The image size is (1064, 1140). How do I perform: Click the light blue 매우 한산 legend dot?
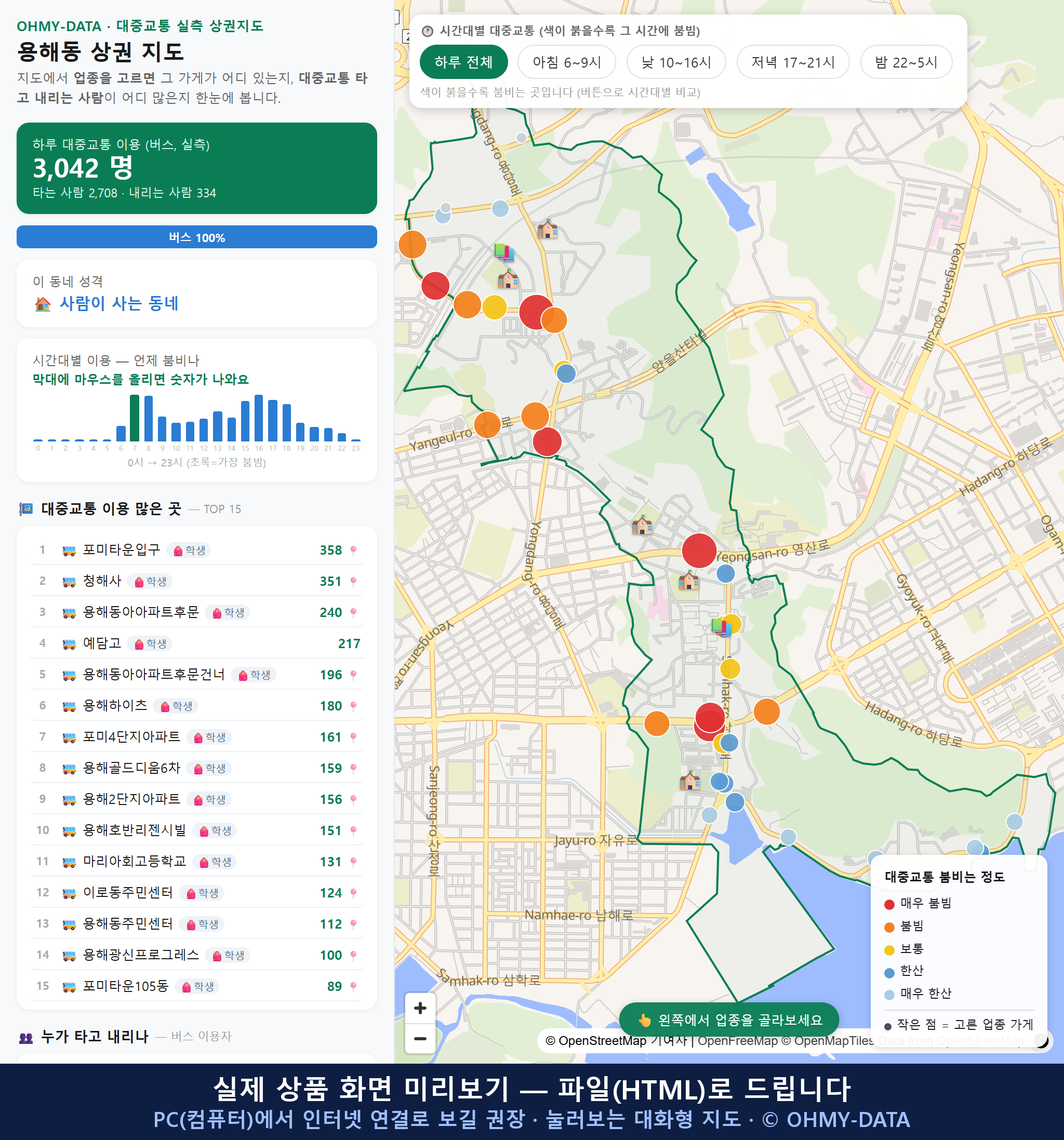889,995
